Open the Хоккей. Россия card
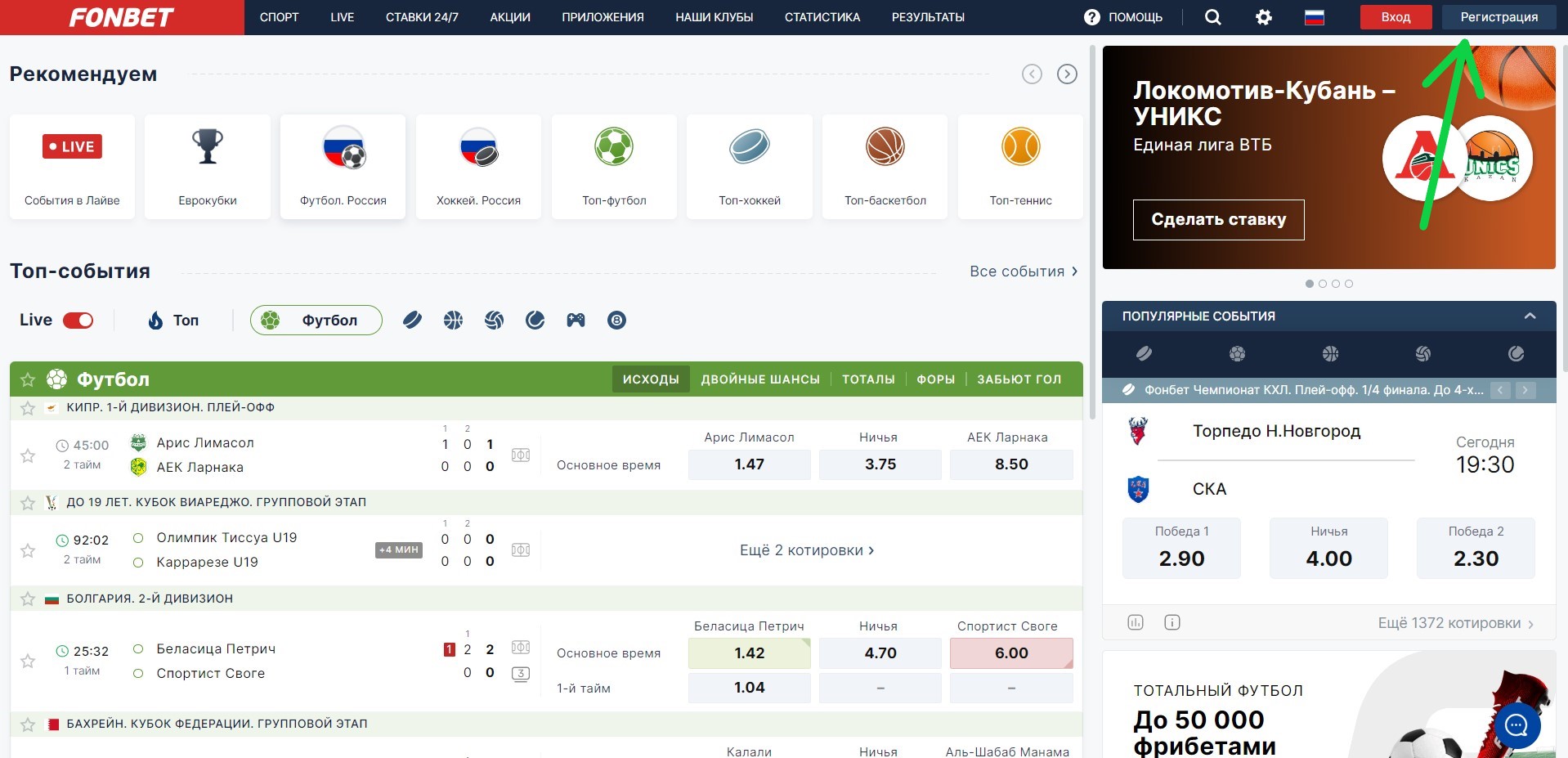This screenshot has width=1568, height=758. [478, 167]
